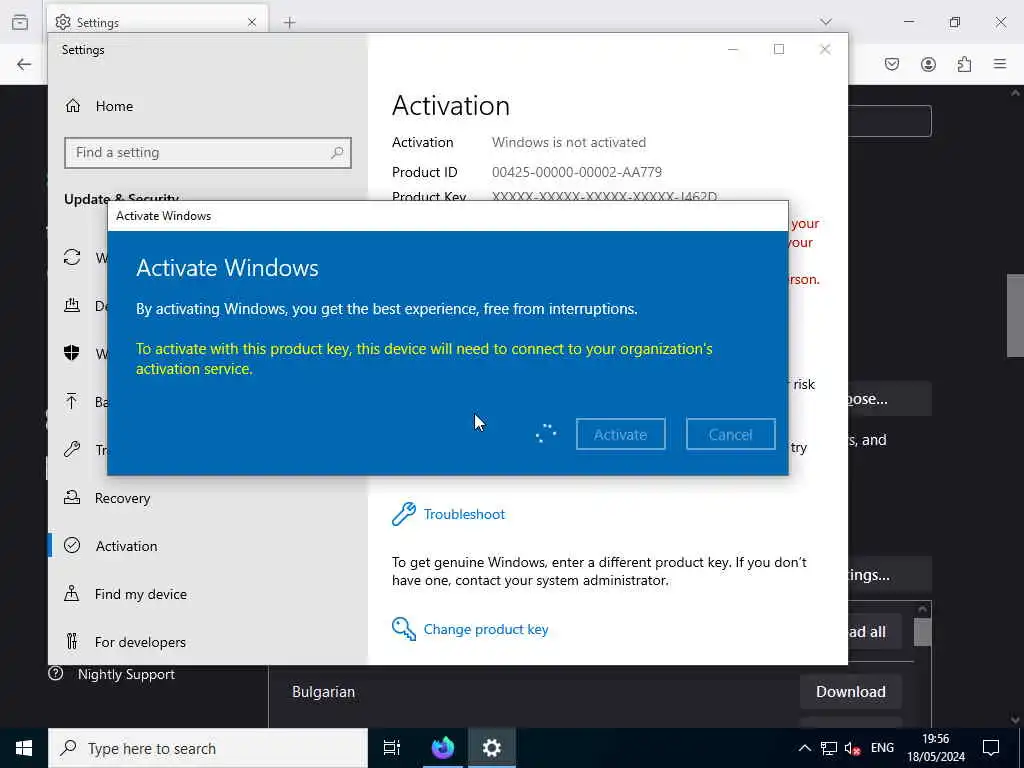
Task: Click the key icon beside Change product key
Action: tap(404, 629)
